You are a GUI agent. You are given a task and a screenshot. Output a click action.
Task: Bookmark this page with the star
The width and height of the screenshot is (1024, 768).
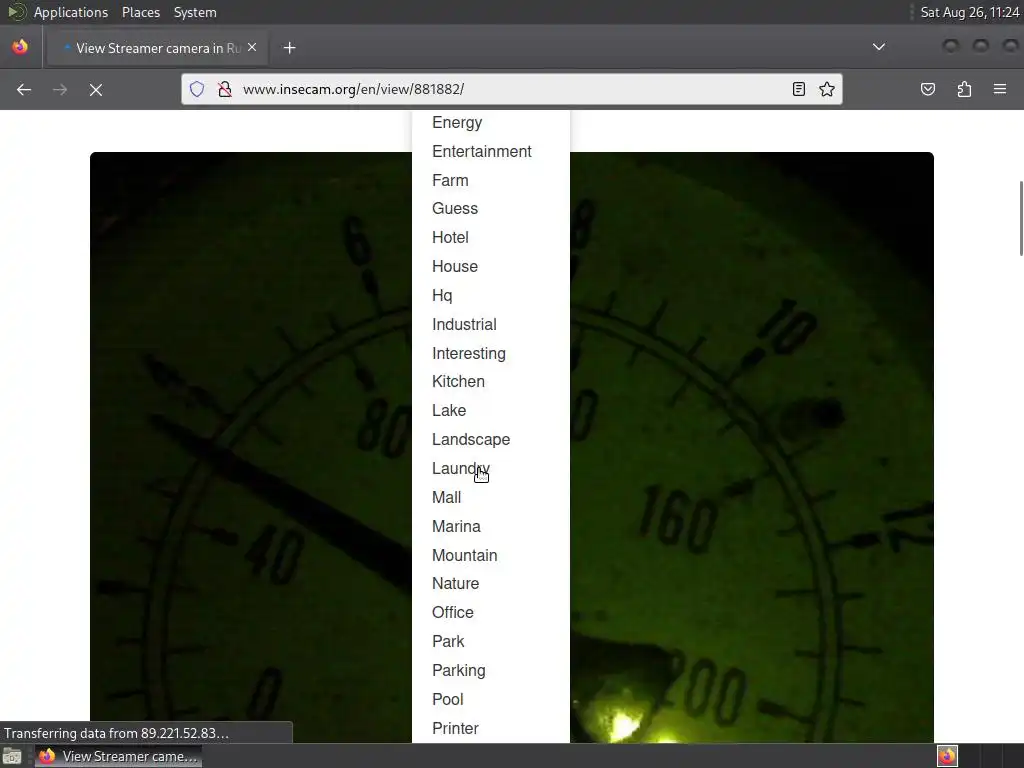click(827, 89)
